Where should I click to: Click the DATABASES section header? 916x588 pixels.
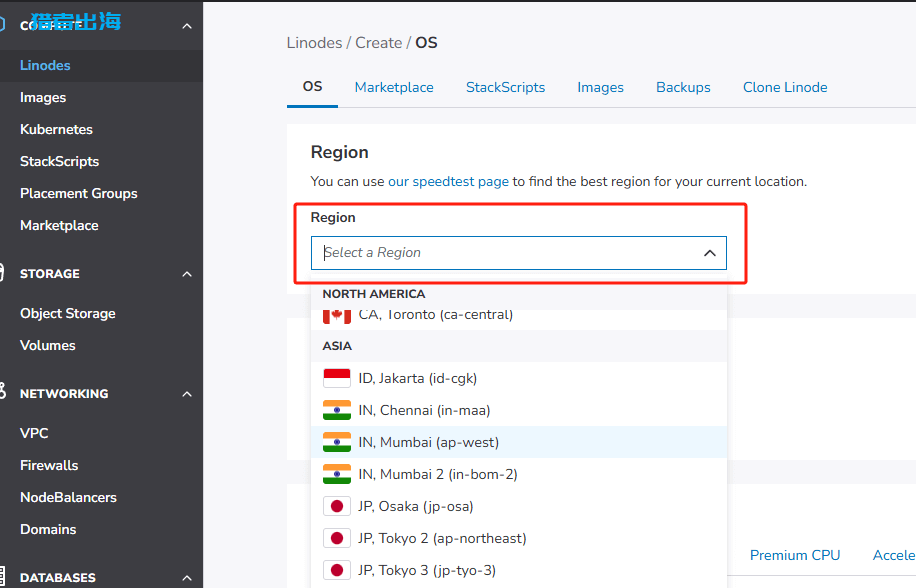coord(58,578)
